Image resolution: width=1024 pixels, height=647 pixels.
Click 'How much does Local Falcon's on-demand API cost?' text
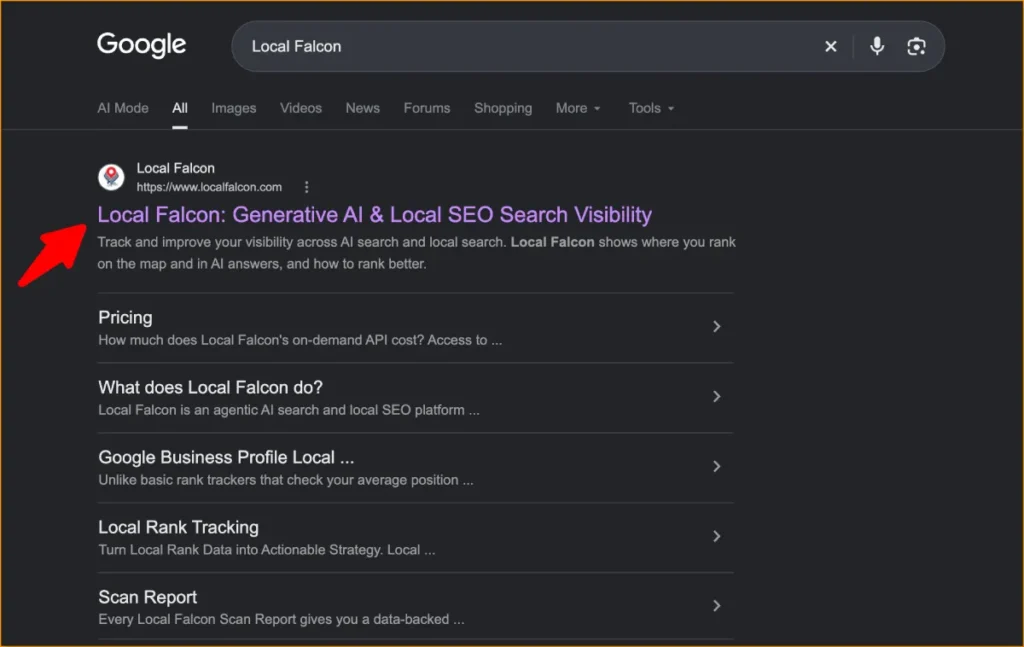click(261, 340)
